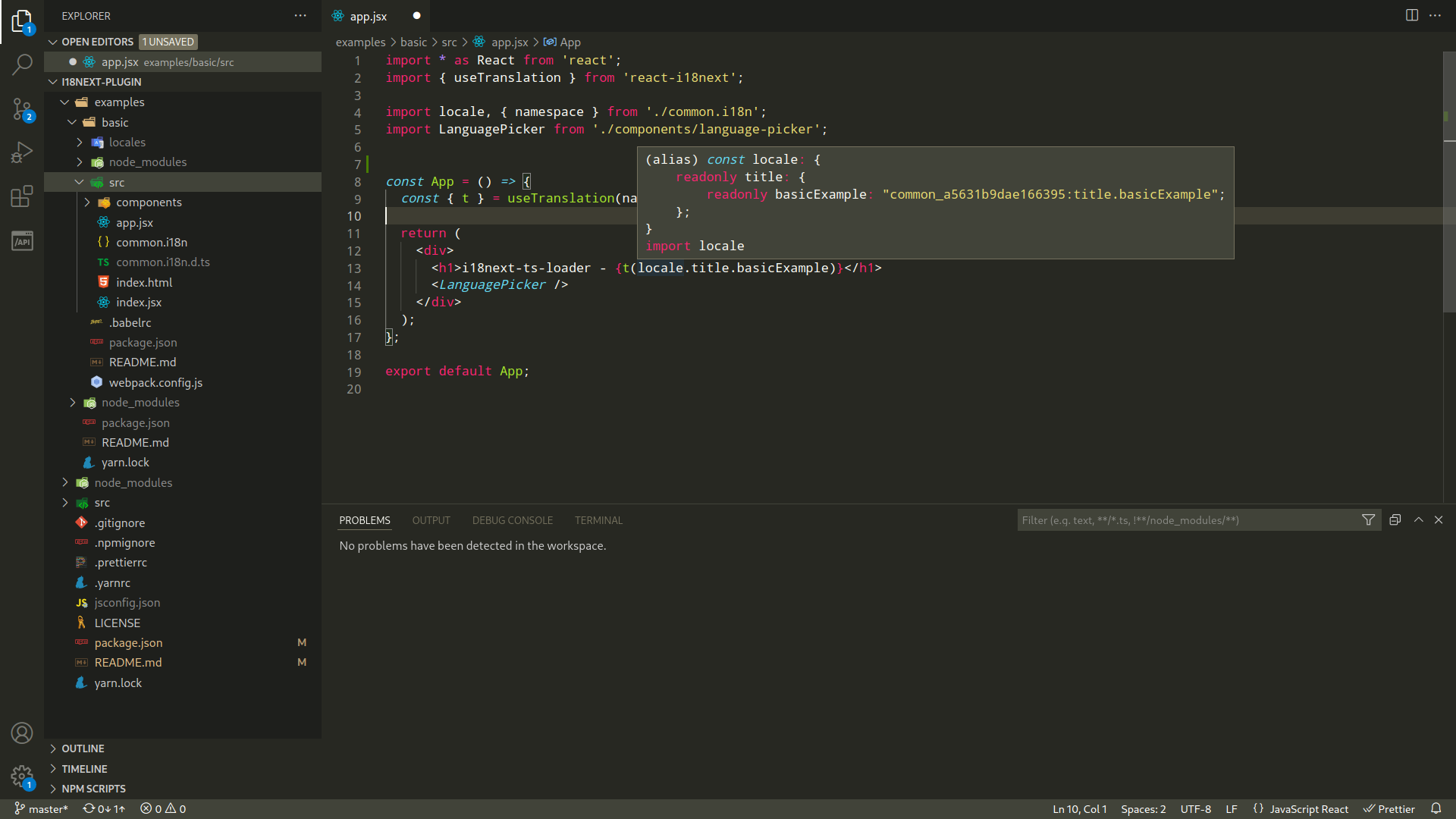Click filter funnel in Problems panel
This screenshot has height=819, width=1456.
click(x=1368, y=520)
